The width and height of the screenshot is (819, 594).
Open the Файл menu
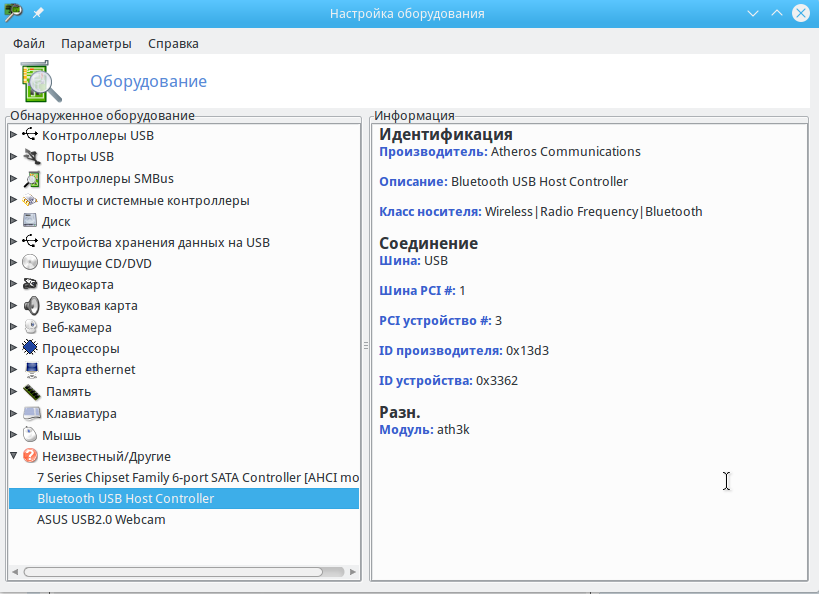[x=29, y=43]
